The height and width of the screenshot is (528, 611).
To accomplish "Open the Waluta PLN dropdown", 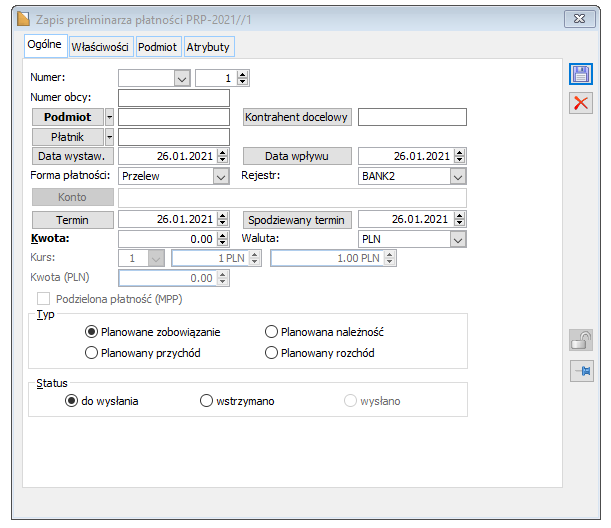I will pyautogui.click(x=458, y=239).
